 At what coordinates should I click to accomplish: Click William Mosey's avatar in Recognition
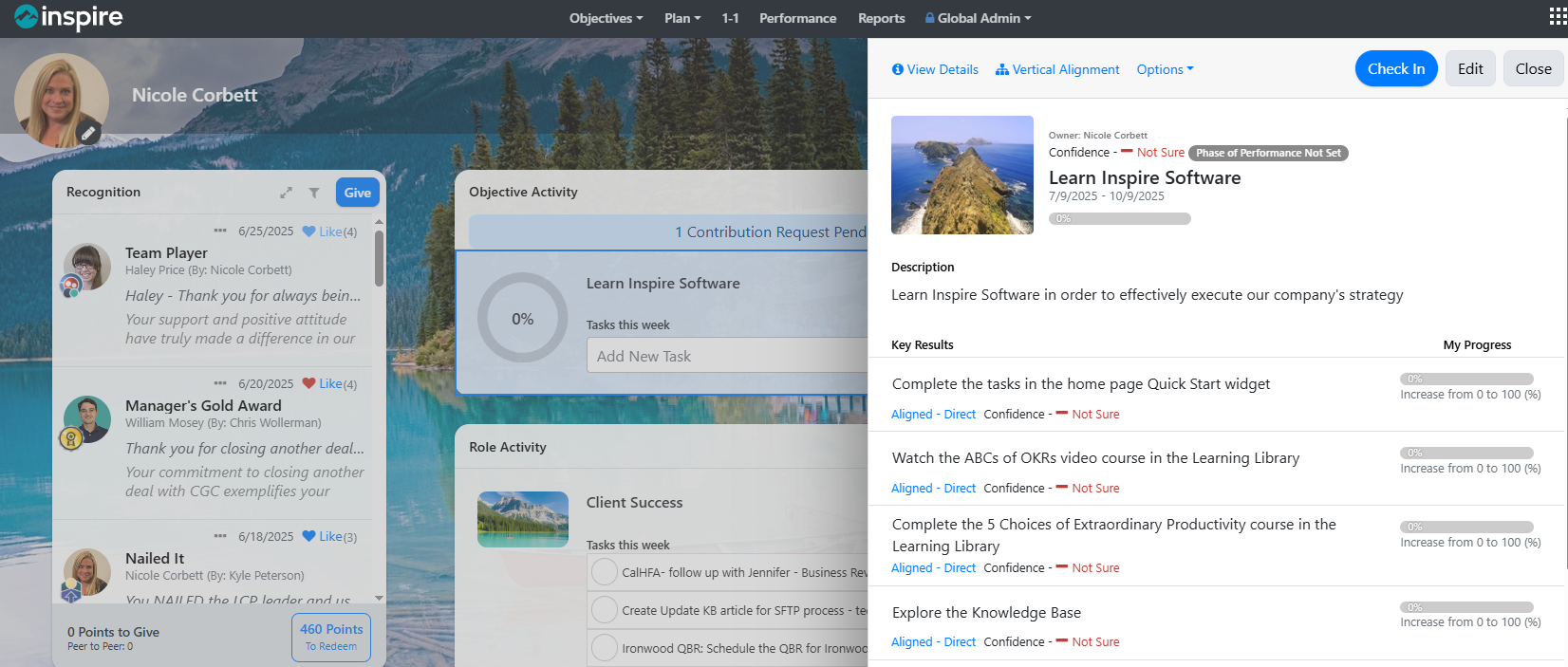pos(86,419)
